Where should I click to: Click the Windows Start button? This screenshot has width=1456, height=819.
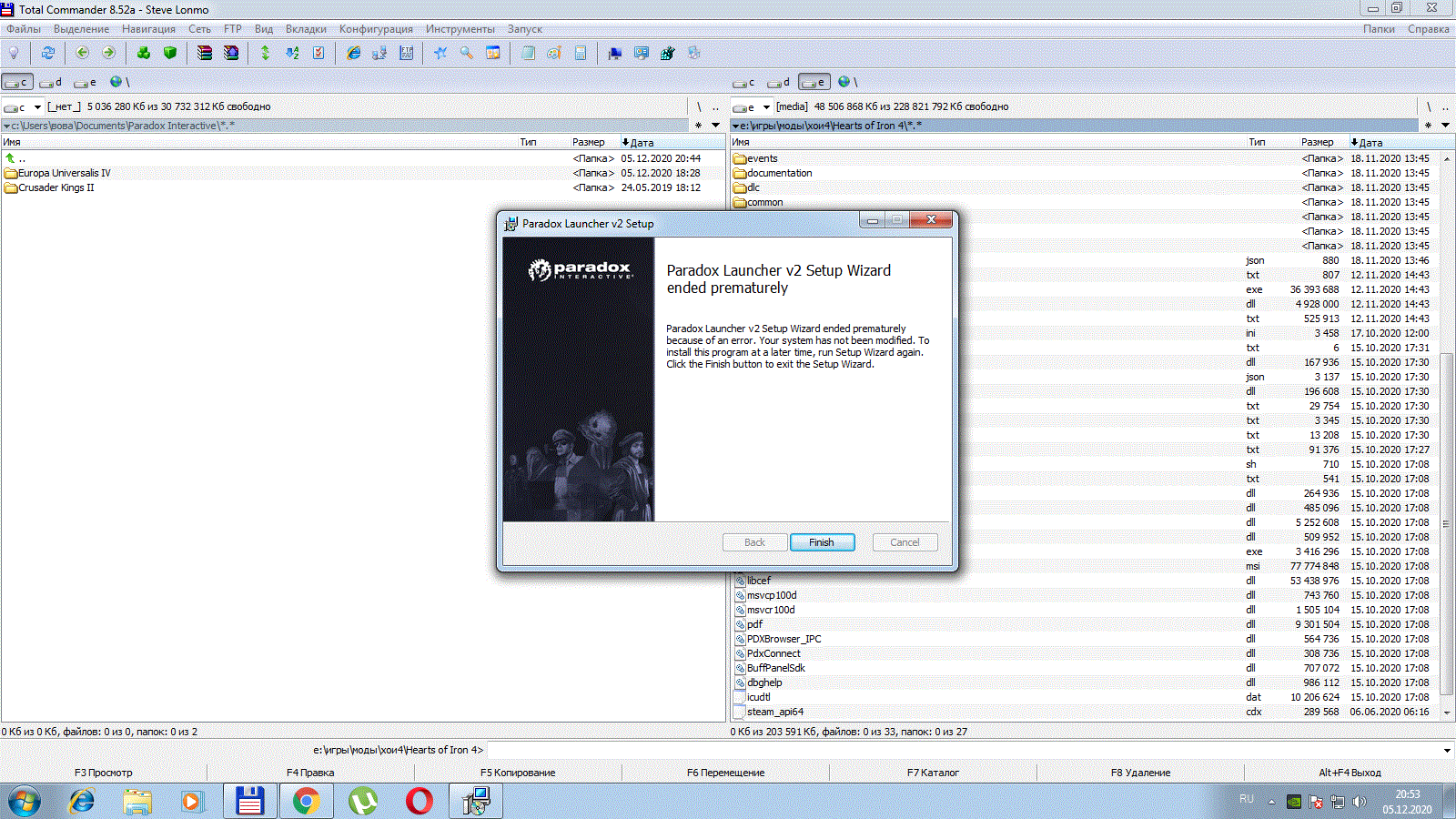pos(25,801)
